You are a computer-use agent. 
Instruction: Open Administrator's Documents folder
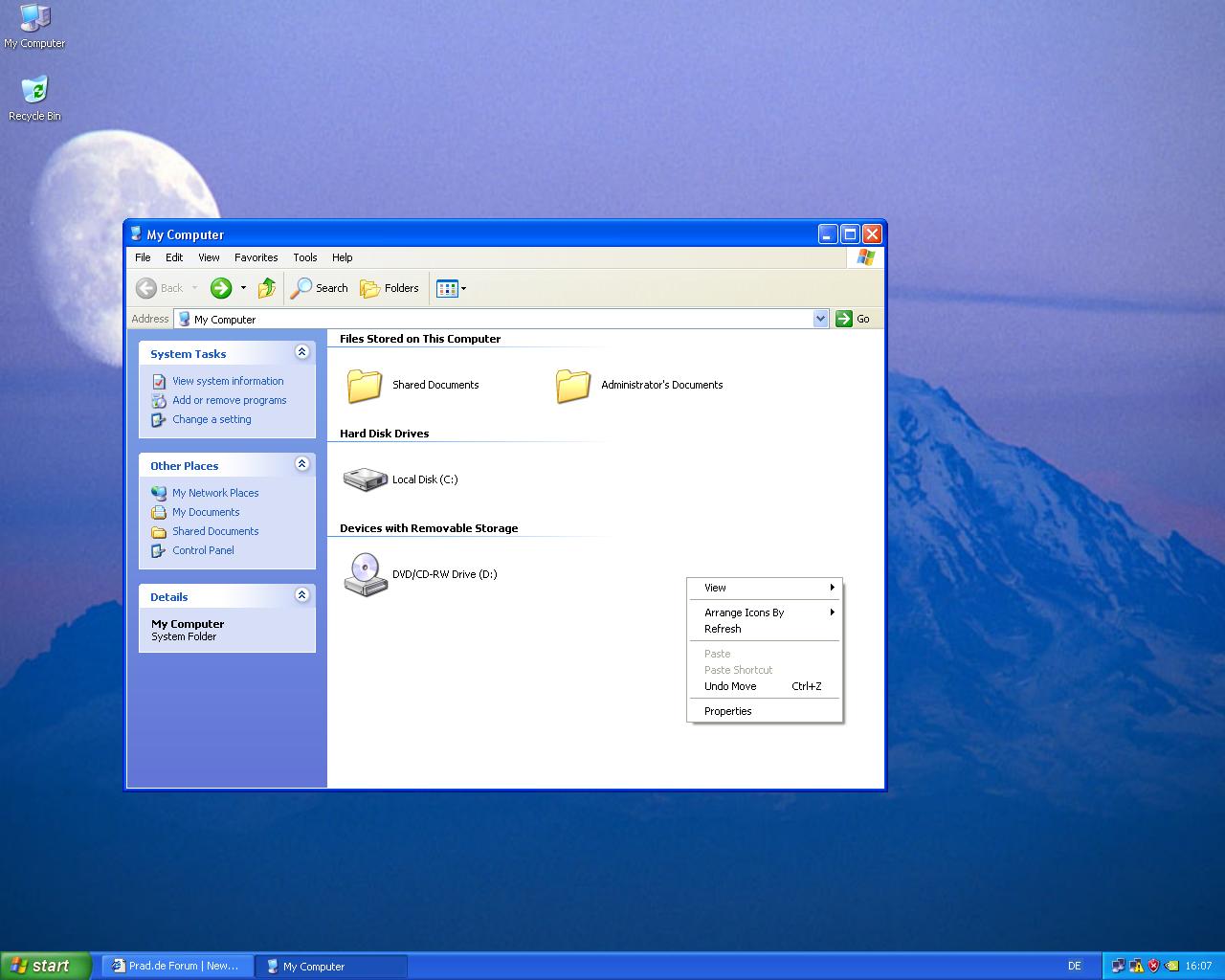click(573, 385)
